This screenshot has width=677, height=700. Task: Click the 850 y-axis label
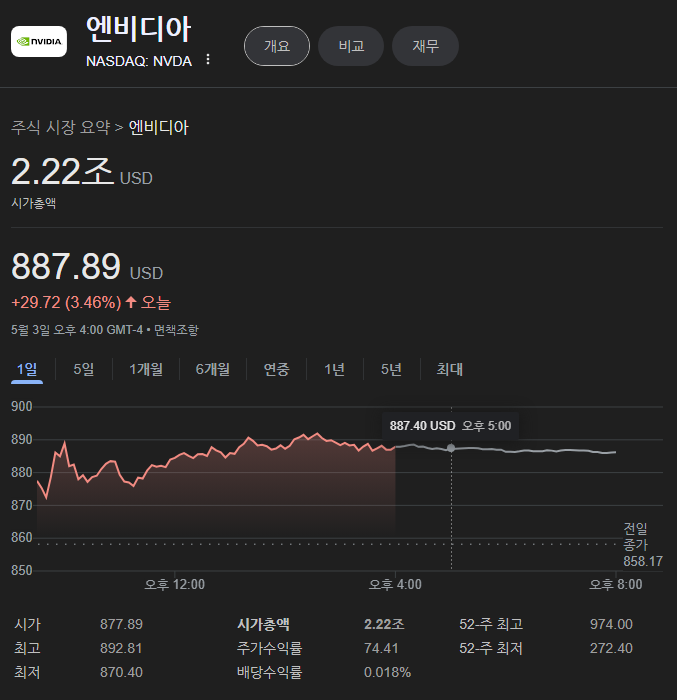[x=21, y=571]
